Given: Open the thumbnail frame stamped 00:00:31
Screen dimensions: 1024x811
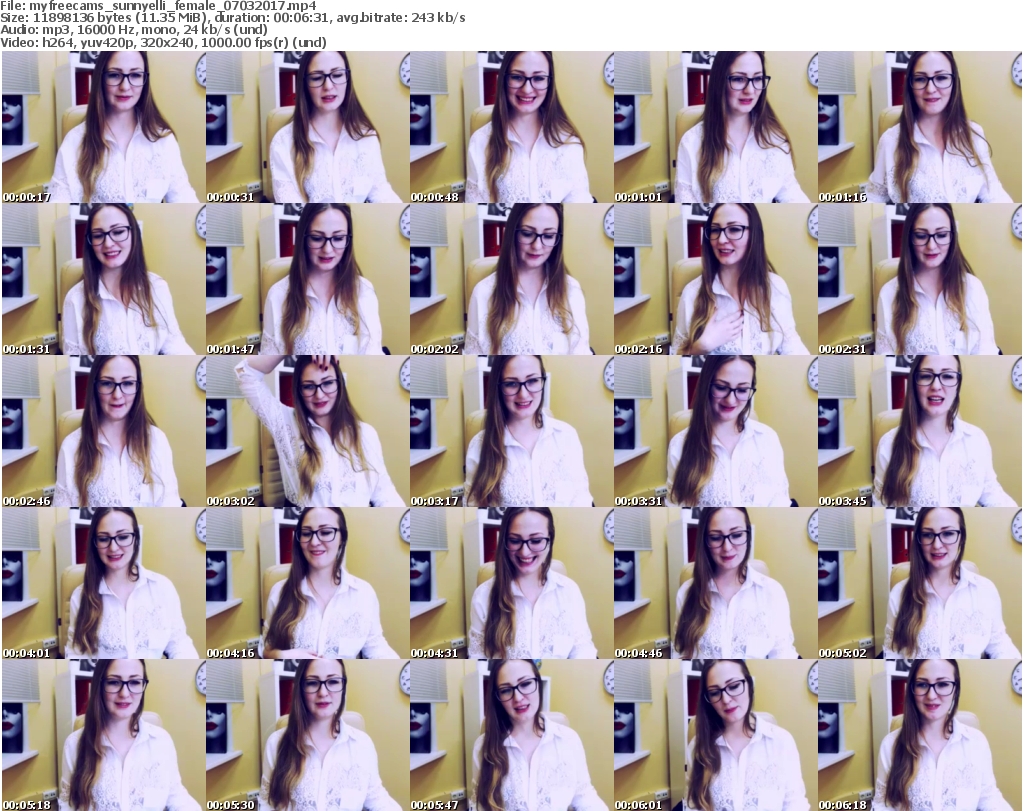Looking at the screenshot, I should coord(308,127).
